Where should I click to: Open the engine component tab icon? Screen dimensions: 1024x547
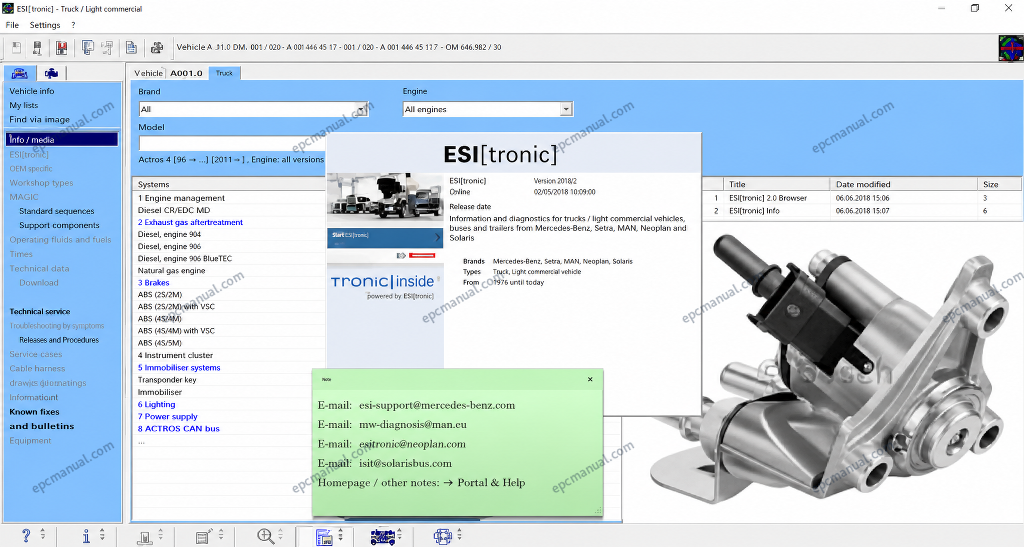point(51,73)
